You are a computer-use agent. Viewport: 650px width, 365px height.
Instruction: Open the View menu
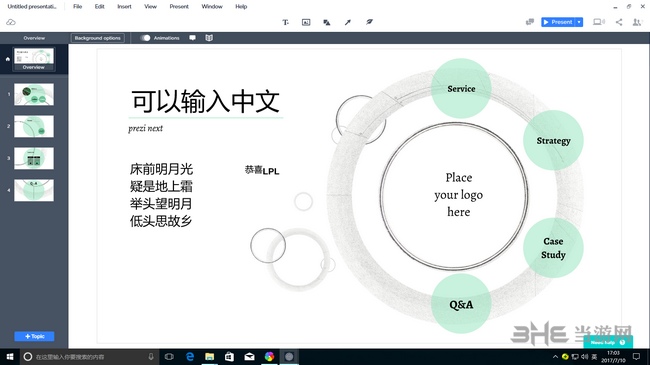point(150,7)
